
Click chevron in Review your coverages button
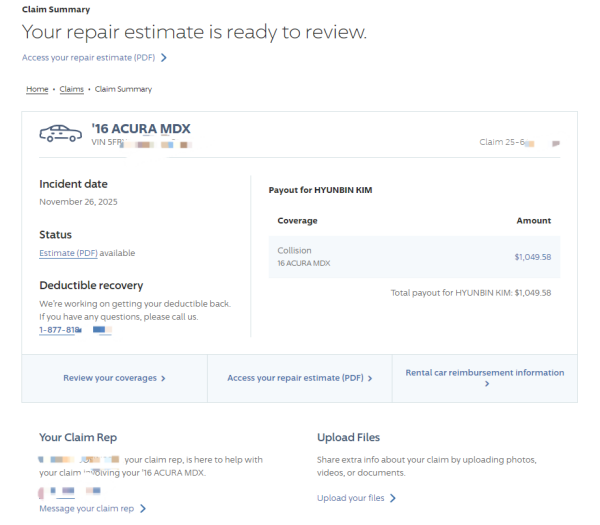pyautogui.click(x=163, y=379)
